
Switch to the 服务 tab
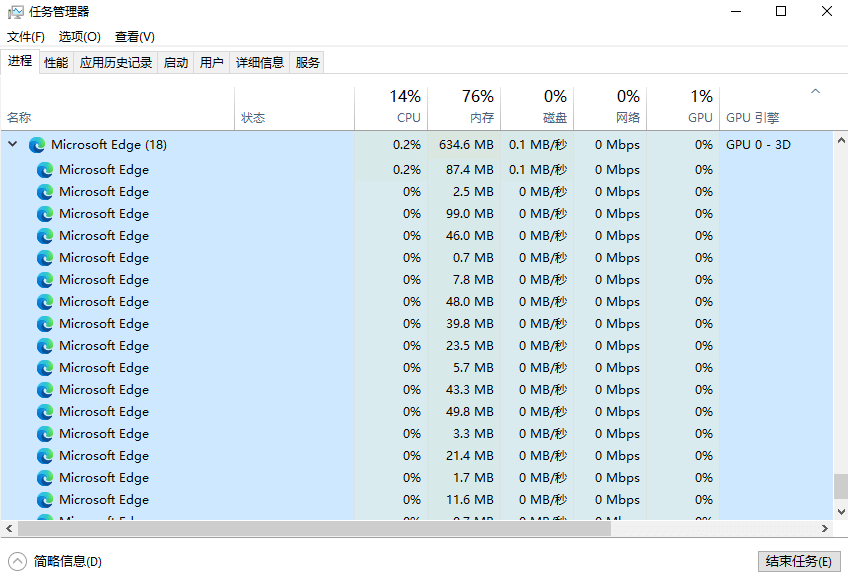tap(307, 61)
